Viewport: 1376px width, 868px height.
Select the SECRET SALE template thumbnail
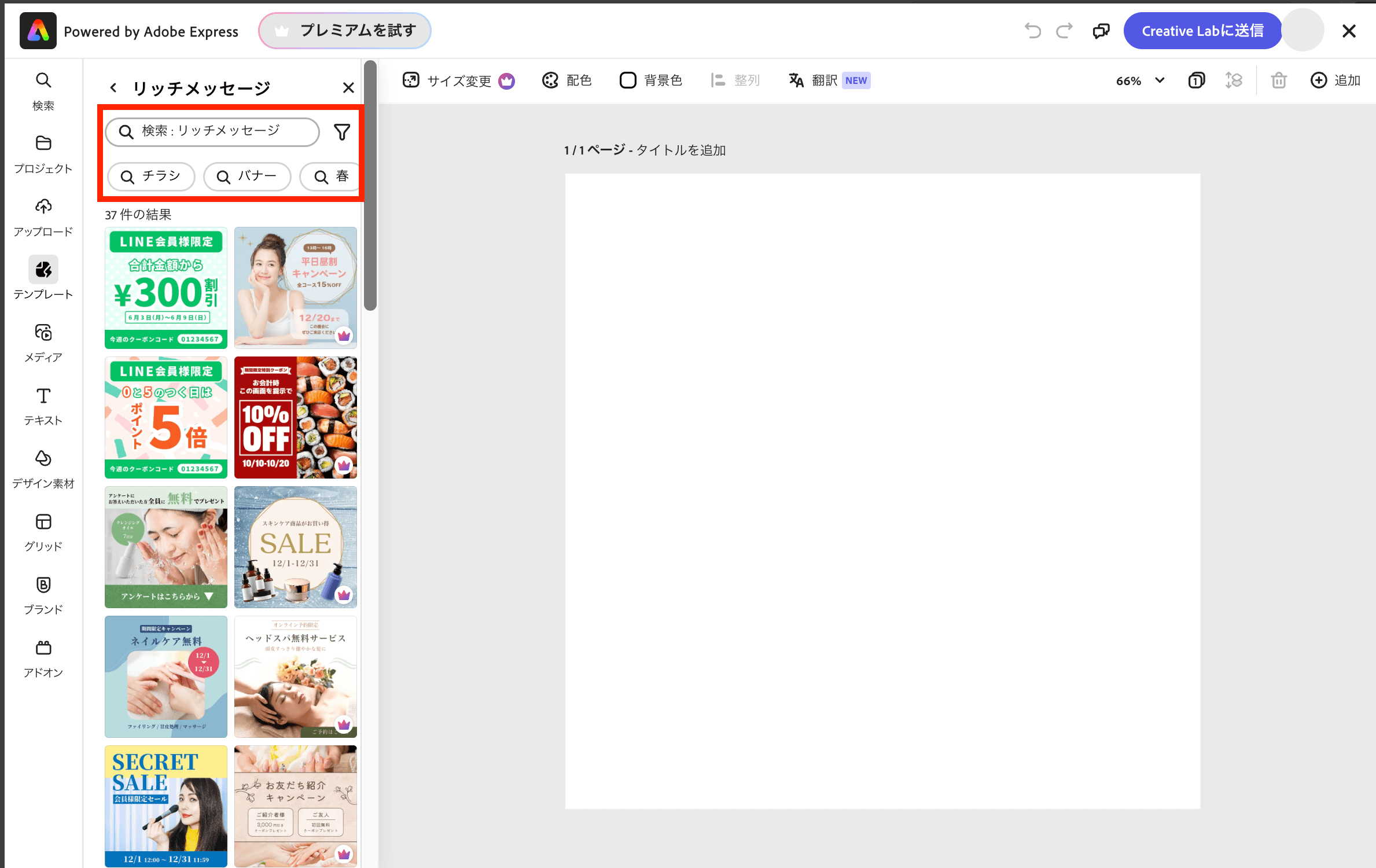(x=166, y=806)
